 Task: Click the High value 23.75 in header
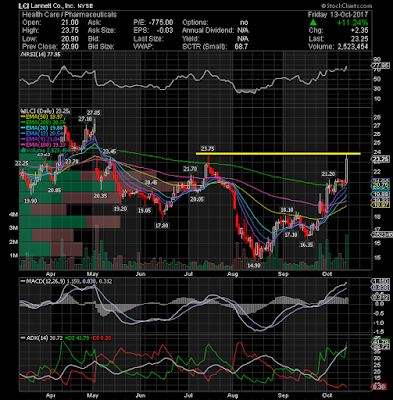[x=70, y=30]
